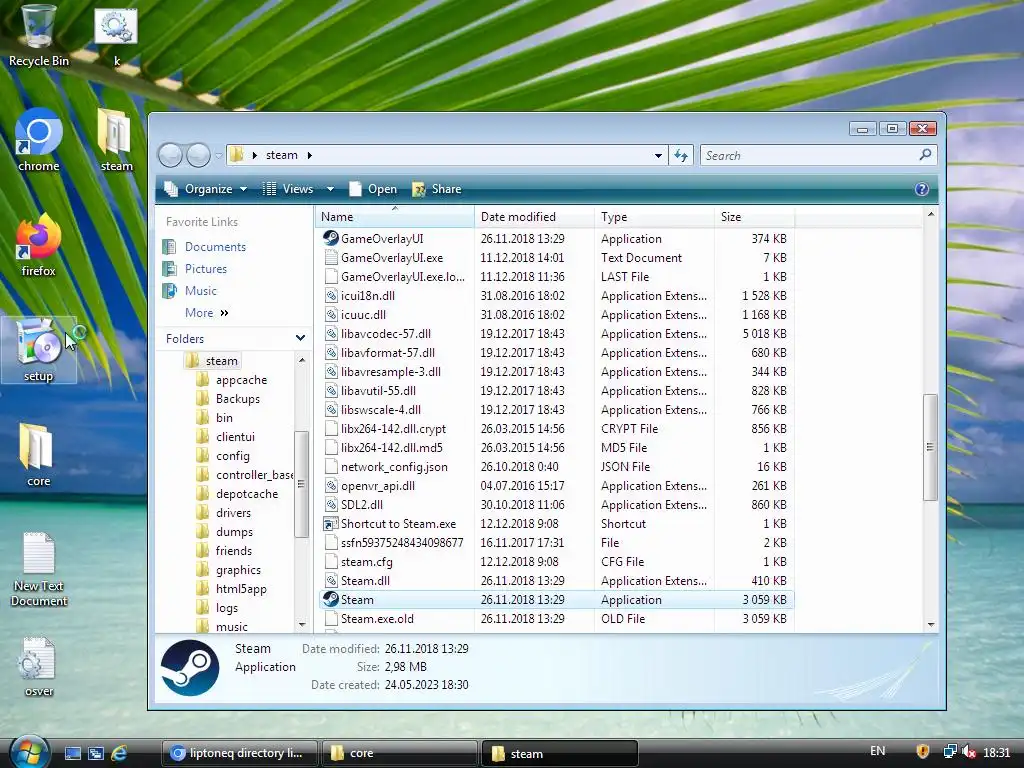Click Show Desktop in quick launch

pyautogui.click(x=73, y=753)
